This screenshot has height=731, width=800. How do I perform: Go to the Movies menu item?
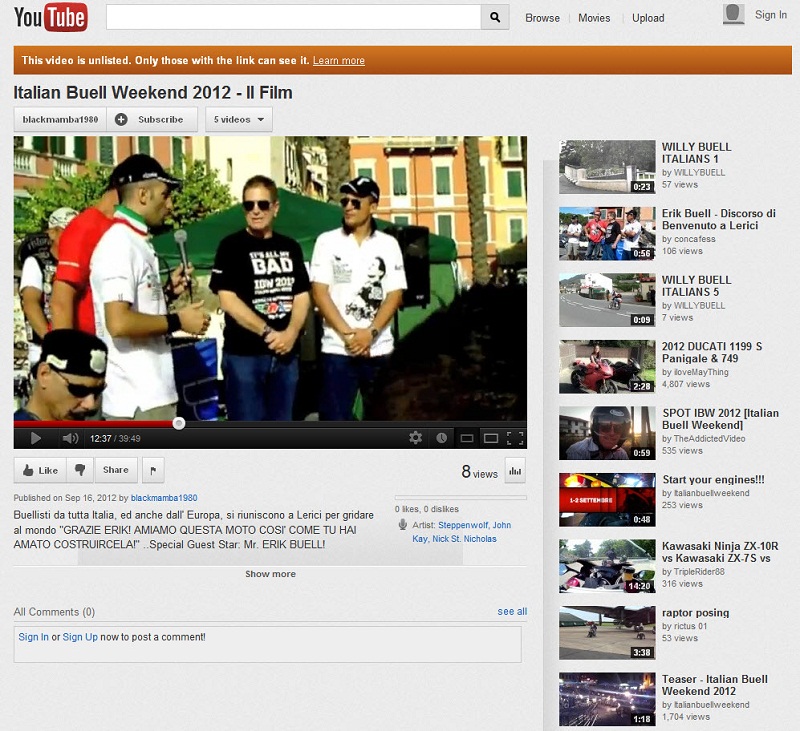tap(594, 18)
